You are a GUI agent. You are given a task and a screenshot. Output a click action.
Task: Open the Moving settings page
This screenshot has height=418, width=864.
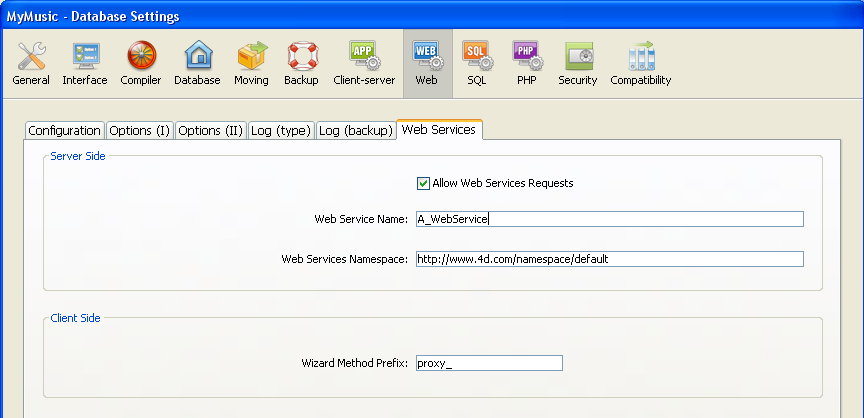(251, 64)
